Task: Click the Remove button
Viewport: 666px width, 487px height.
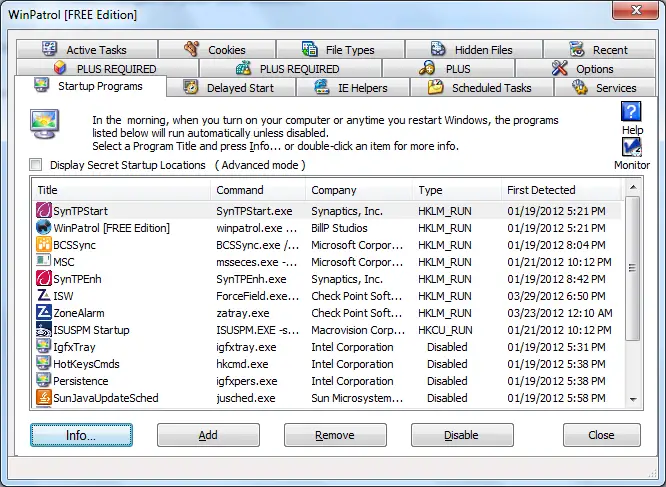Action: 335,435
